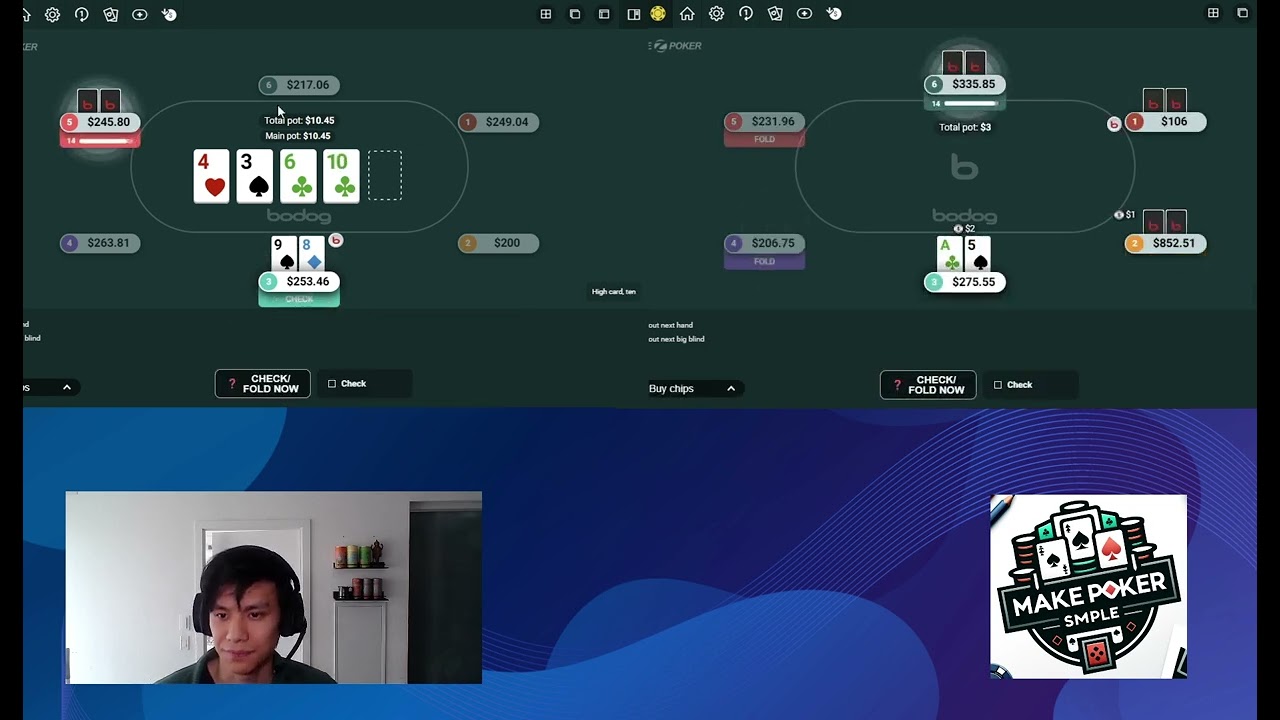The width and height of the screenshot is (1280, 720).
Task: Click the FOLD tag under $231.96 seat
Action: (x=764, y=139)
